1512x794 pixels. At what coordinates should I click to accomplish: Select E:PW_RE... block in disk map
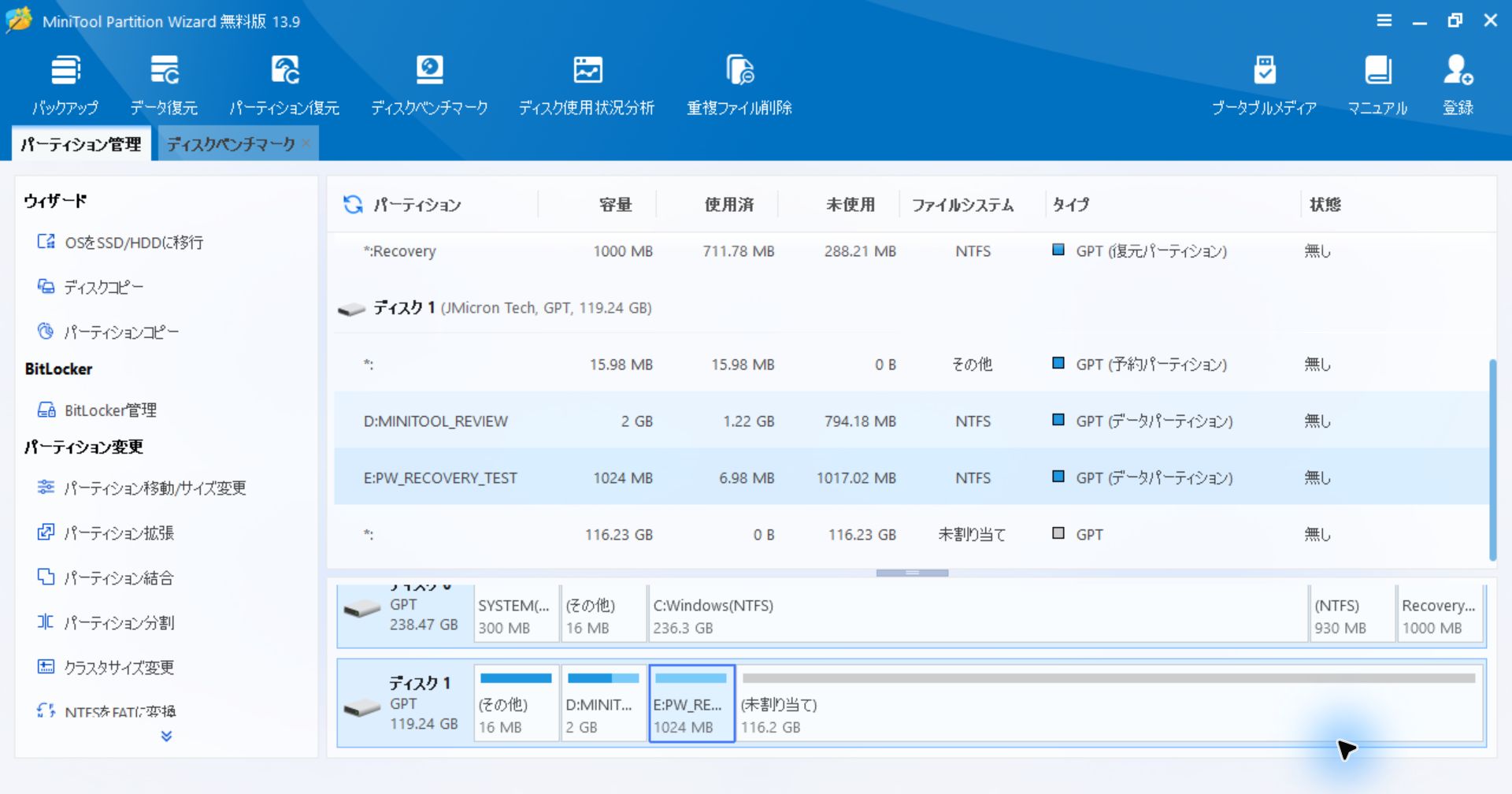tap(691, 703)
